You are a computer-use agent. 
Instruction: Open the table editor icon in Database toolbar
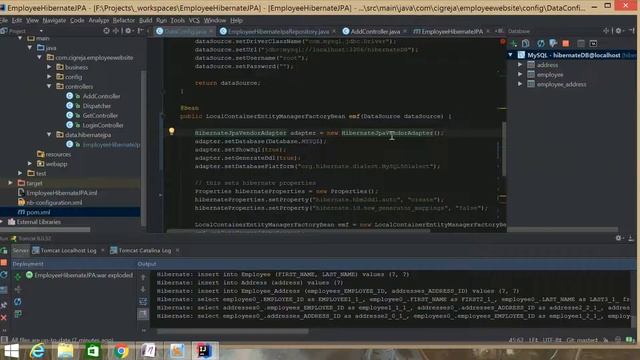click(581, 43)
